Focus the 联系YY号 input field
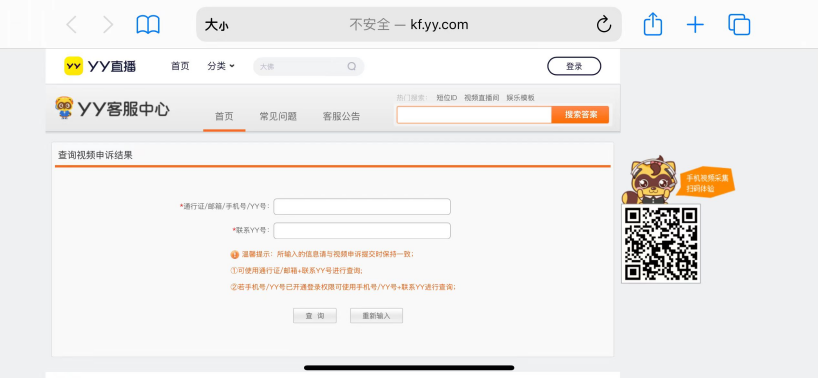The width and height of the screenshot is (818, 378). pyautogui.click(x=362, y=230)
